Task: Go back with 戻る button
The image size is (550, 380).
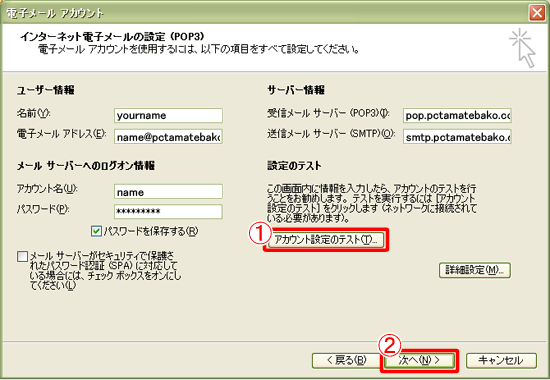Action: [346, 360]
